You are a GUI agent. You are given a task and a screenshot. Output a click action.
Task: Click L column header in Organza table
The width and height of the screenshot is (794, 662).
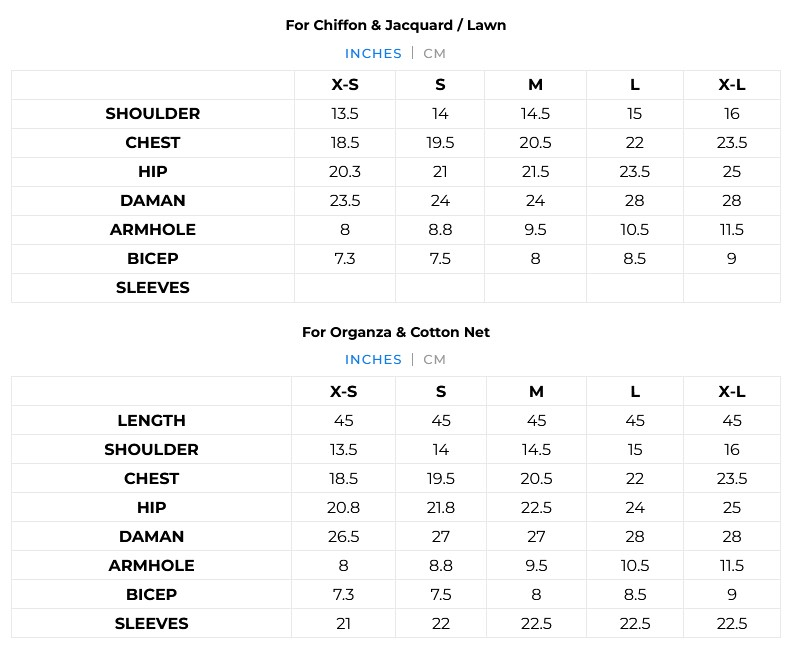[635, 392]
